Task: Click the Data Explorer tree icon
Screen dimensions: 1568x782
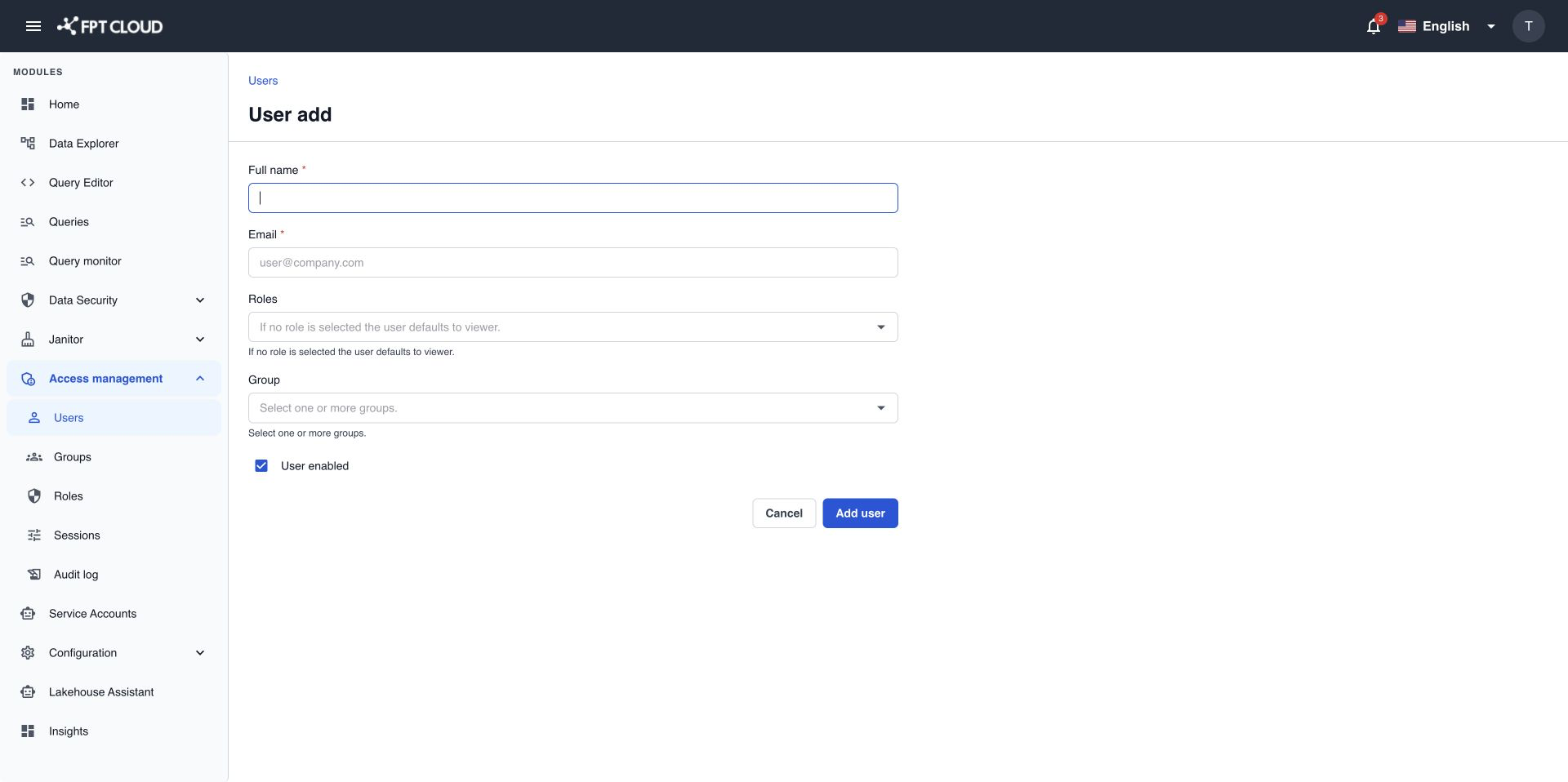Action: (x=28, y=144)
